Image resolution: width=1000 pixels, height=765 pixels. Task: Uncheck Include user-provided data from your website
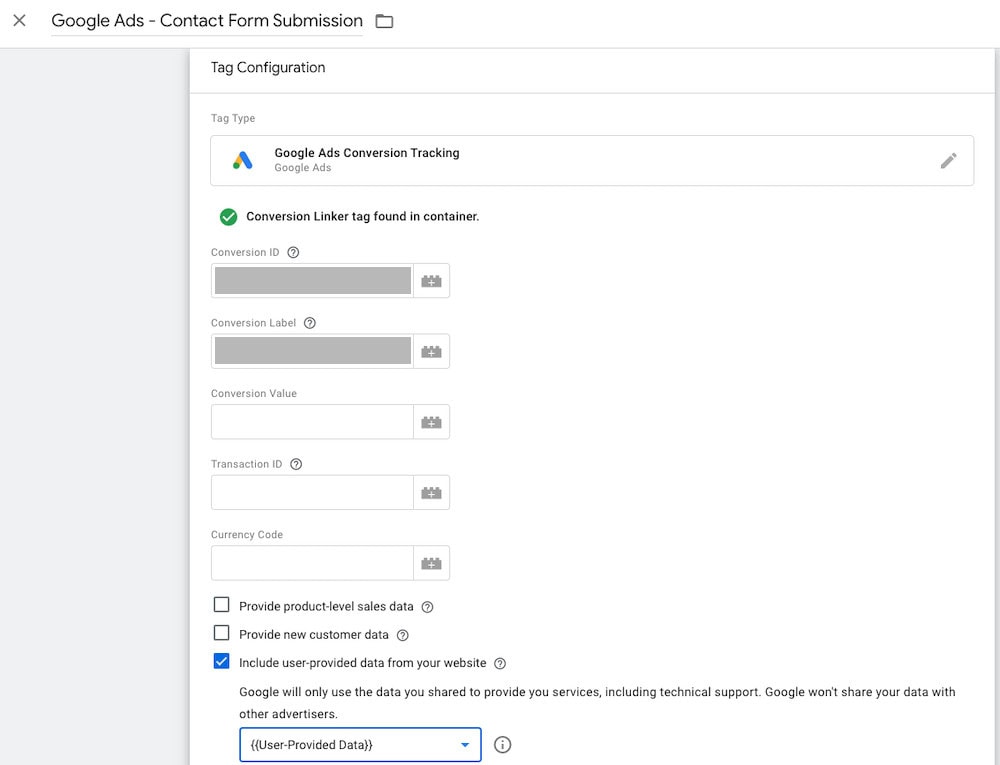[x=221, y=661]
